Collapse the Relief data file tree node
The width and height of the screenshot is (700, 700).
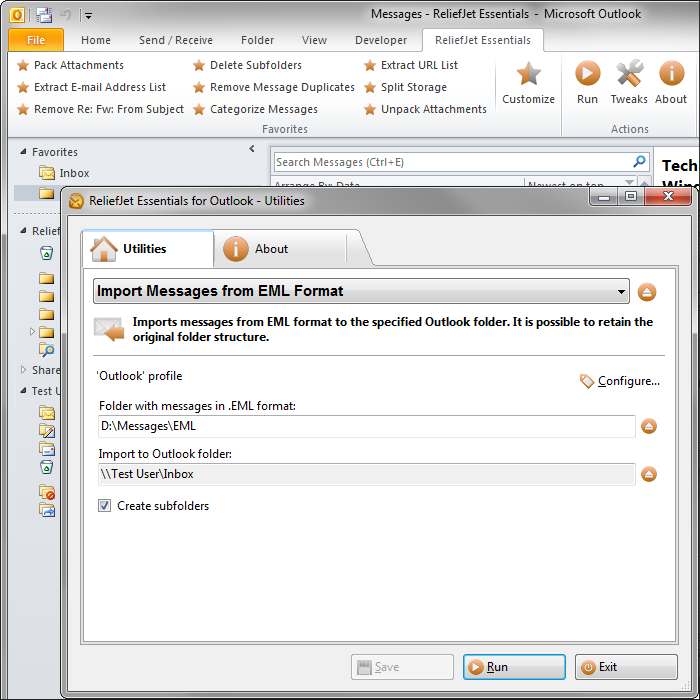pyautogui.click(x=23, y=231)
